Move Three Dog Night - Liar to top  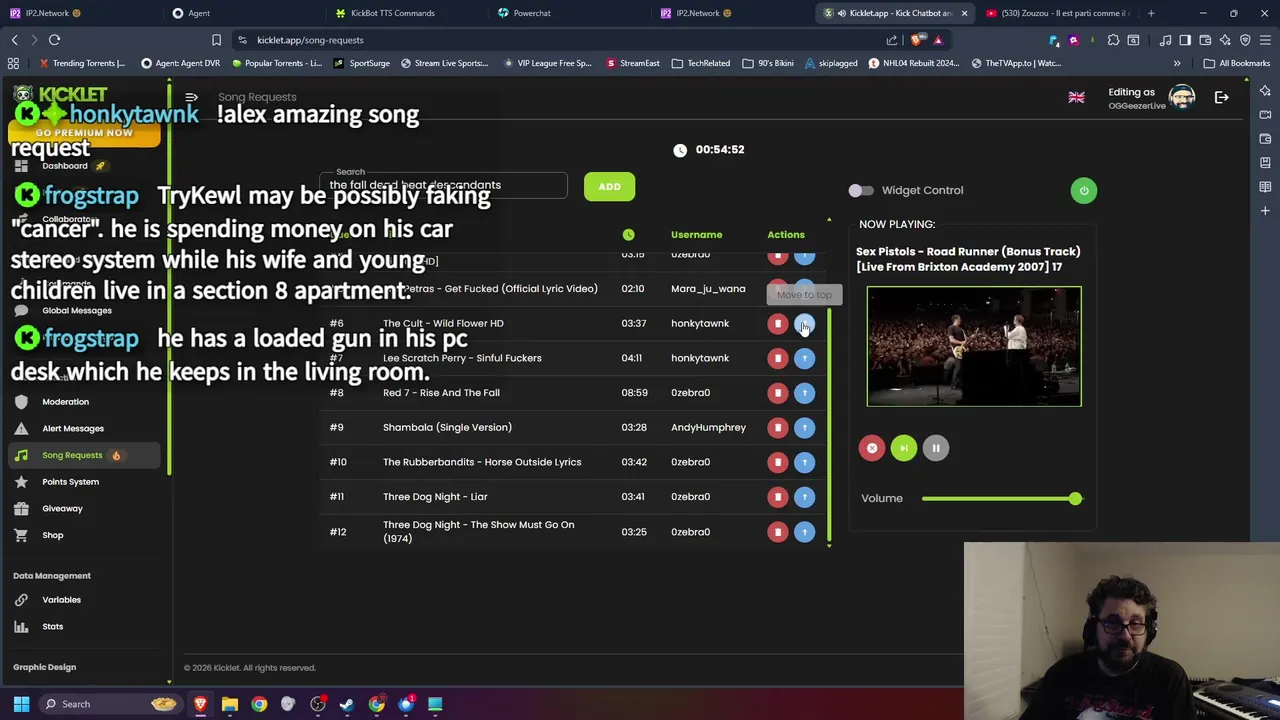(x=804, y=496)
